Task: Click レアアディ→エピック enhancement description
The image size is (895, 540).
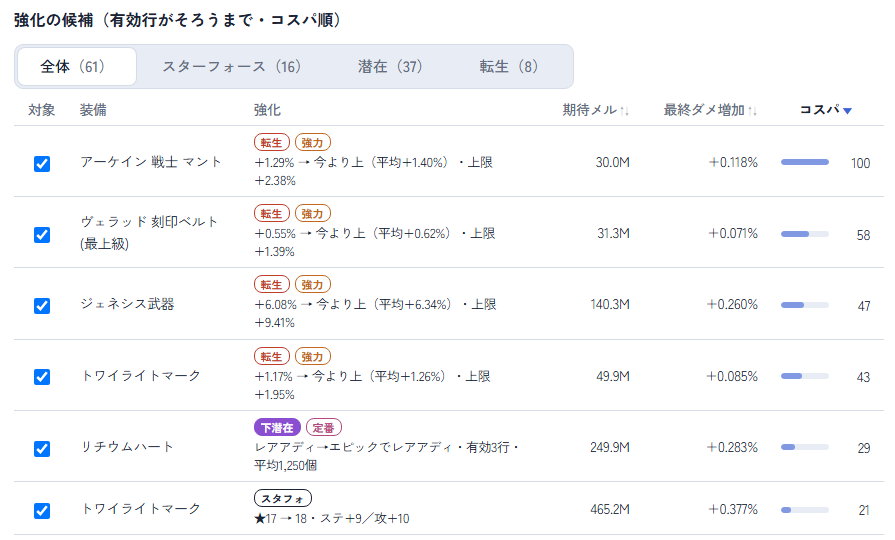Action: pos(387,456)
